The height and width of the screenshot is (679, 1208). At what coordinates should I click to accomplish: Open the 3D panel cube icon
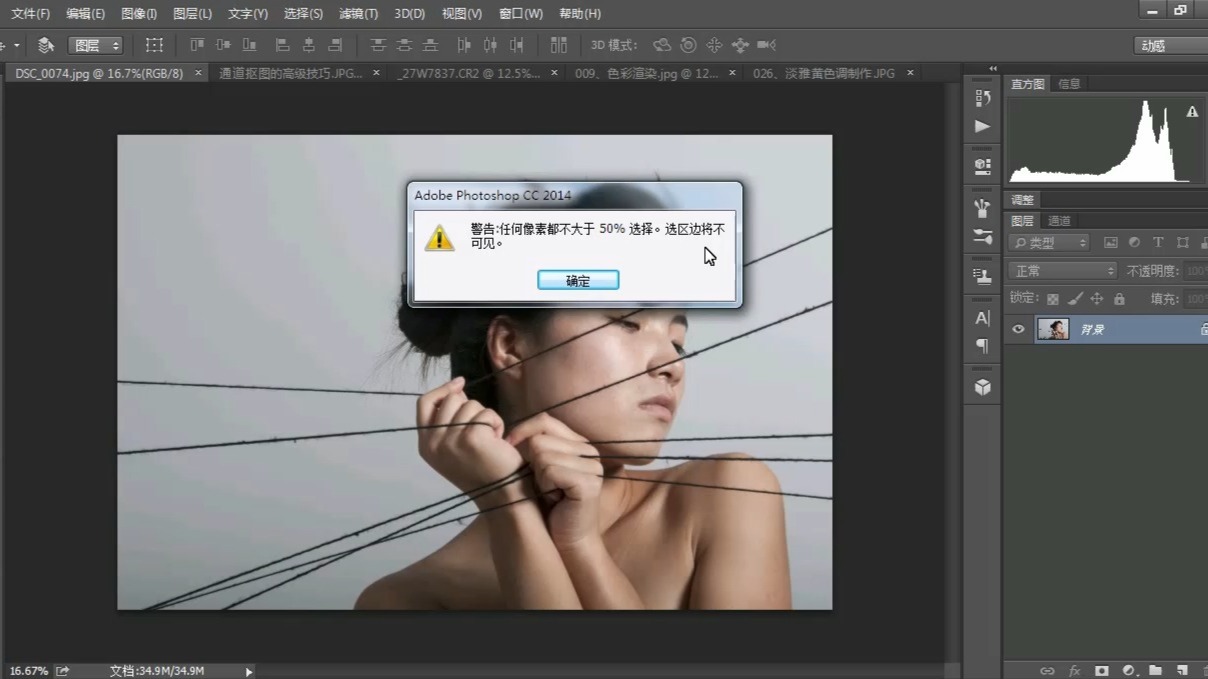pos(981,385)
